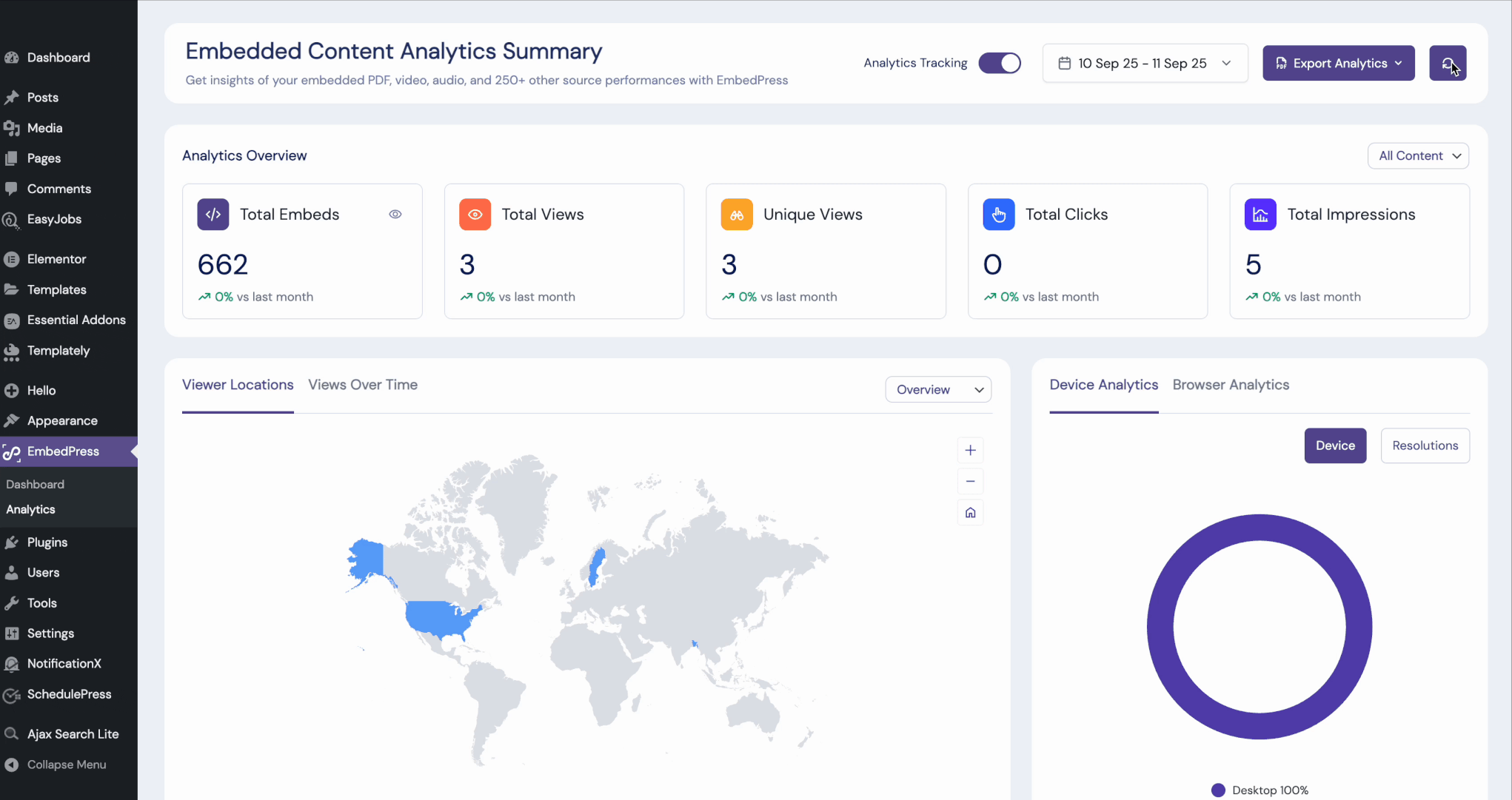The width and height of the screenshot is (1512, 800).
Task: Open the Settings menu item
Action: 68,633
